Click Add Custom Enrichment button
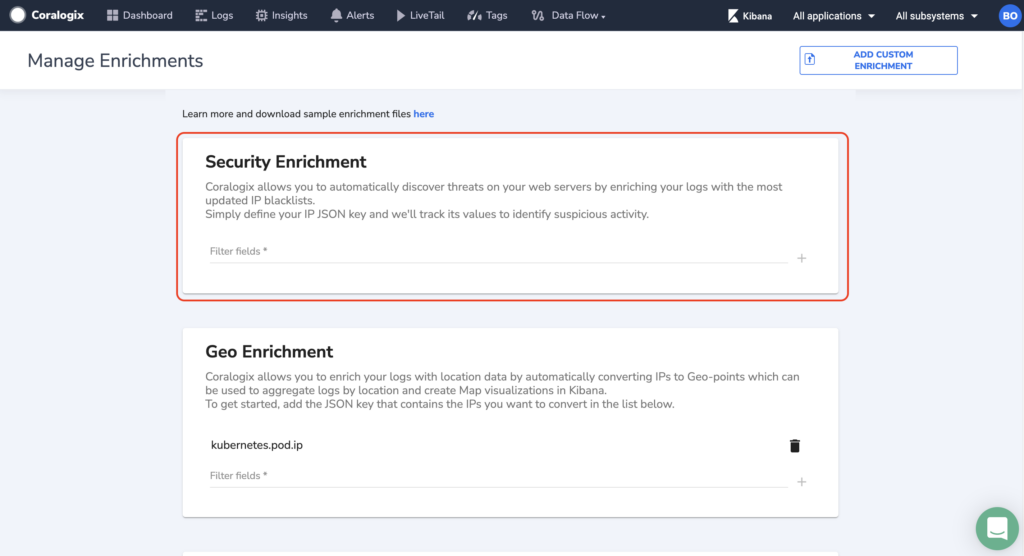 pyautogui.click(x=878, y=60)
